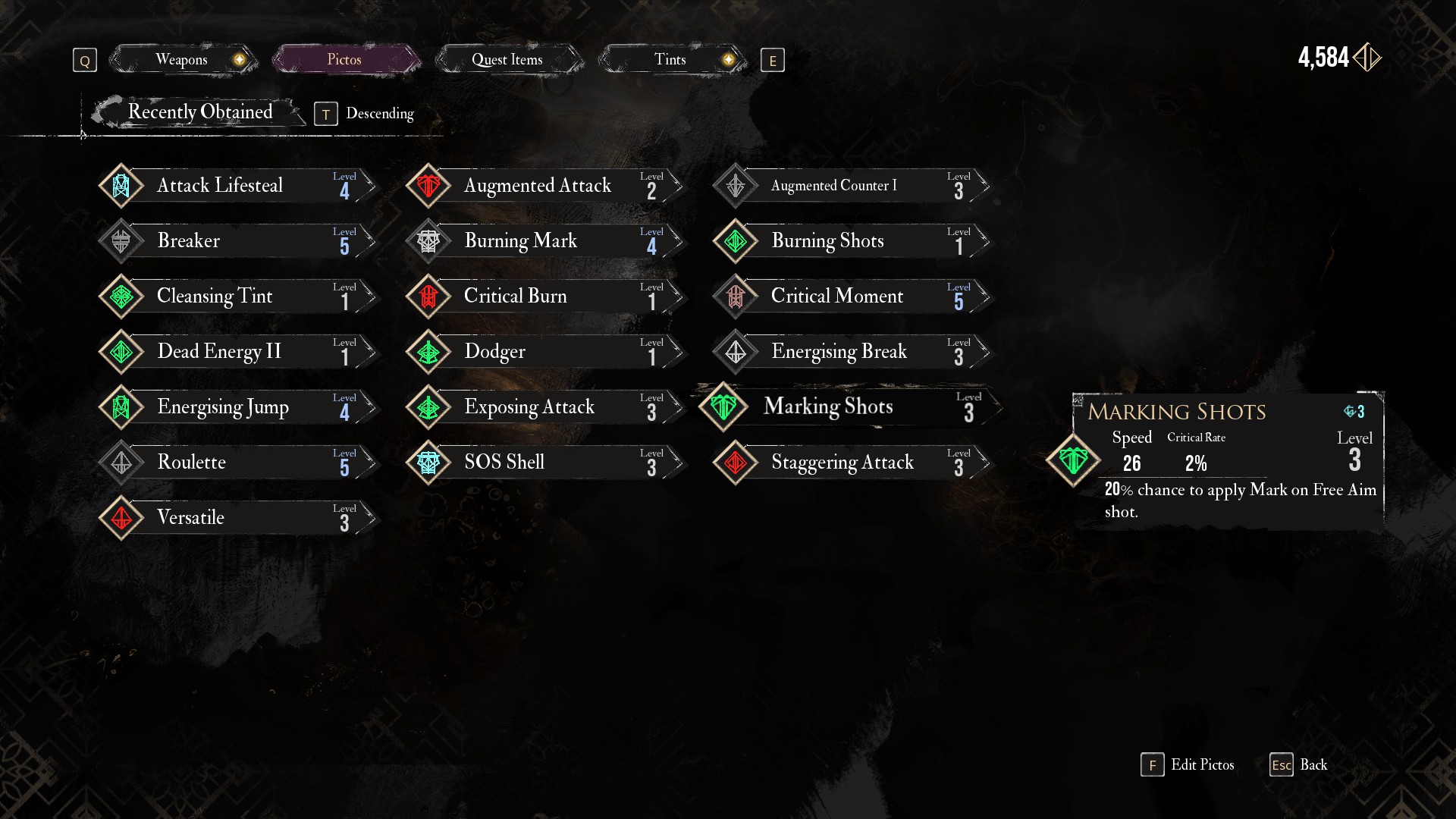1456x819 pixels.
Task: Switch to the Tints tab
Action: (x=670, y=59)
